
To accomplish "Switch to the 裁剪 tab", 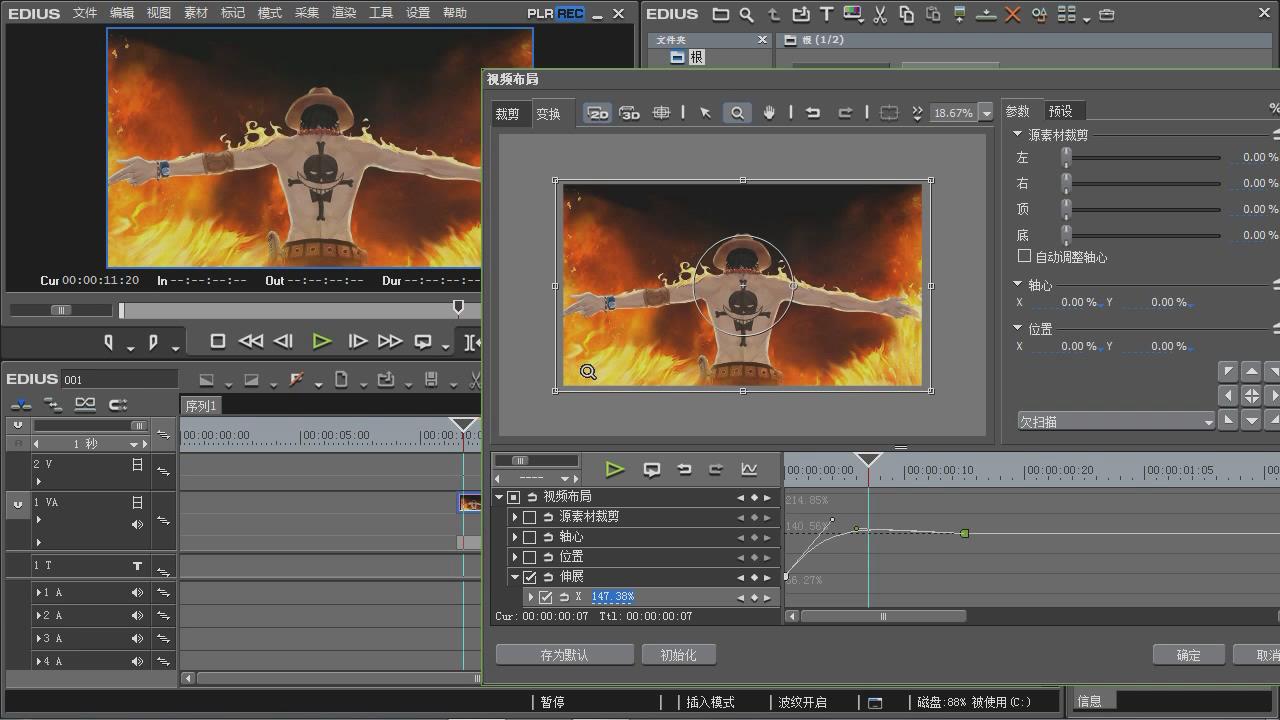I will point(508,114).
